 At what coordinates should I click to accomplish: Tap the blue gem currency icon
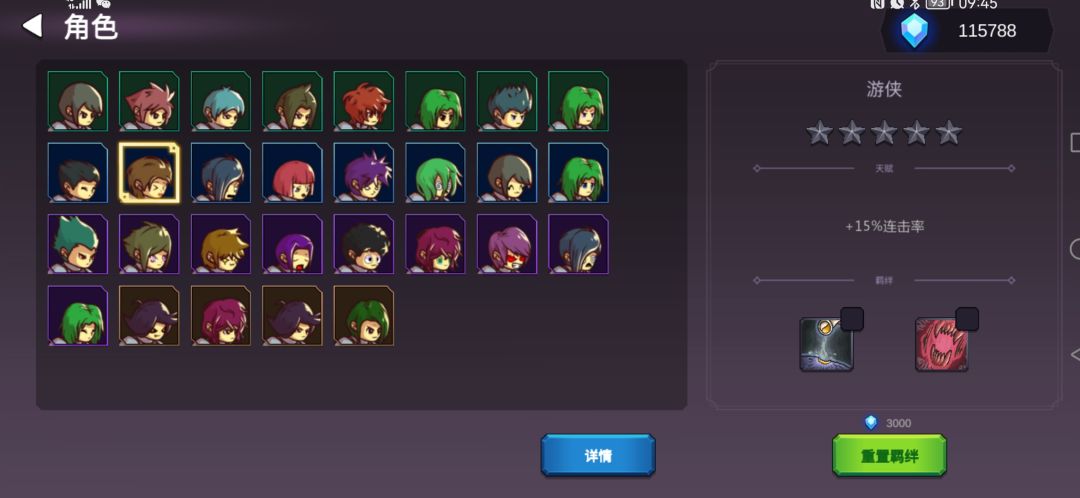[x=915, y=31]
